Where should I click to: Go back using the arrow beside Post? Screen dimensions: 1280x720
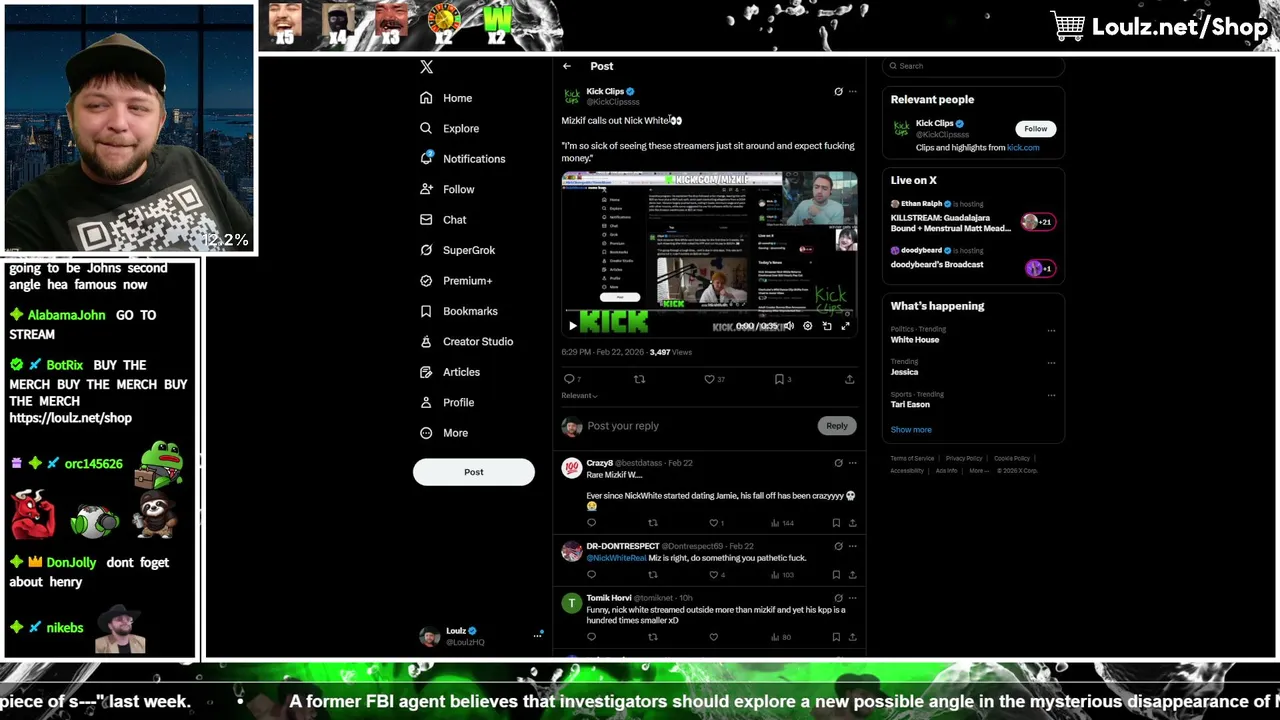[567, 66]
